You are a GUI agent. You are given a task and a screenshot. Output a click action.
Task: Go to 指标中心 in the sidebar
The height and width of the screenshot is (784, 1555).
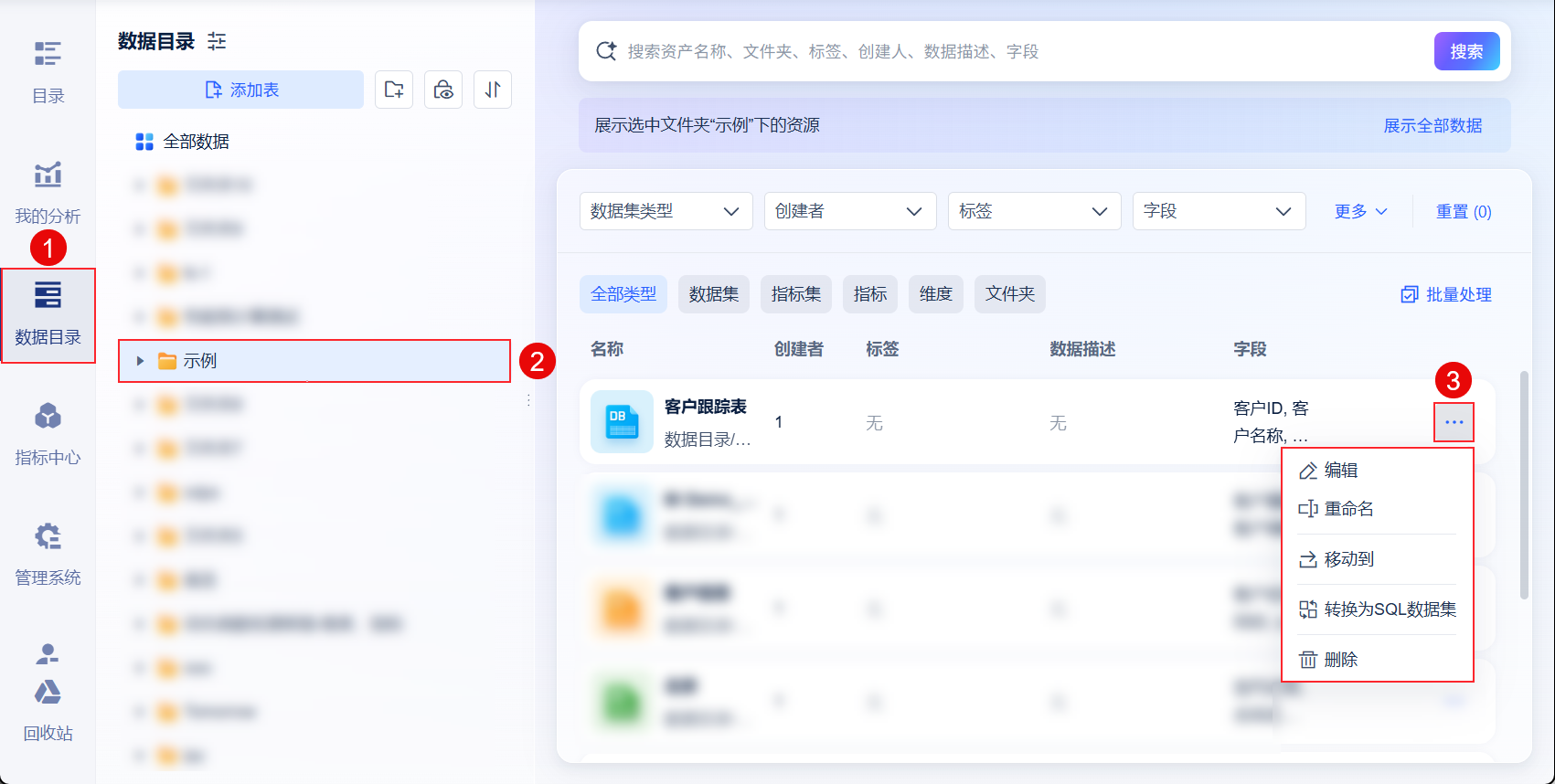click(48, 433)
